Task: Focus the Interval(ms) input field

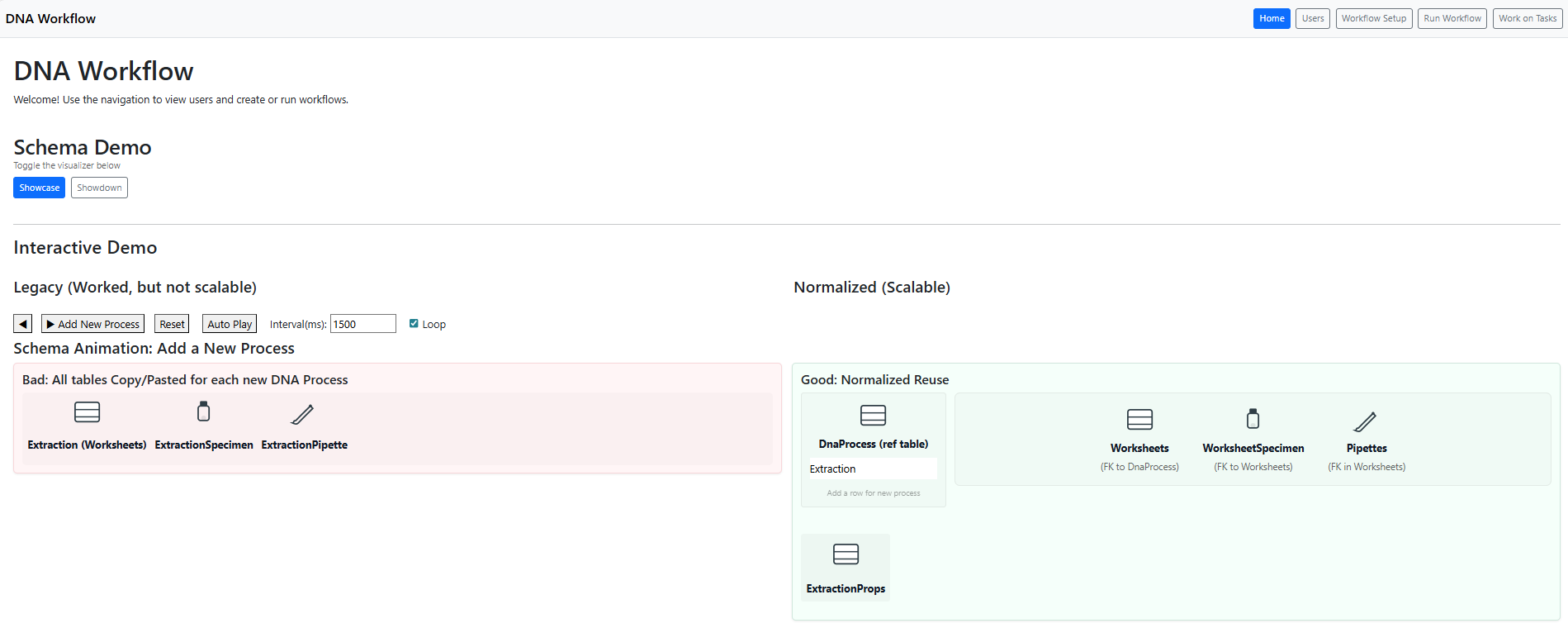Action: 363,324
